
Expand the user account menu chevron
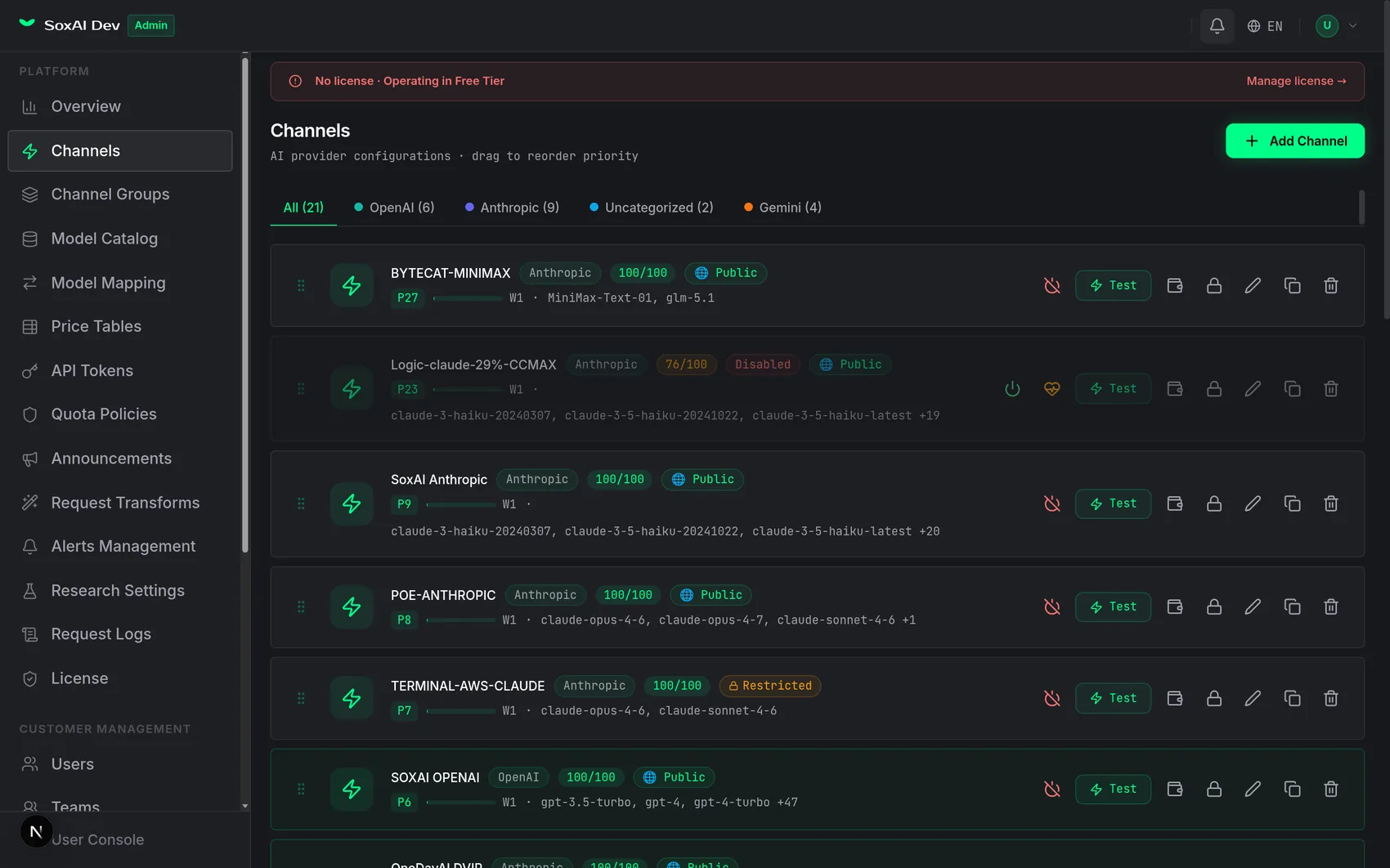coord(1353,25)
